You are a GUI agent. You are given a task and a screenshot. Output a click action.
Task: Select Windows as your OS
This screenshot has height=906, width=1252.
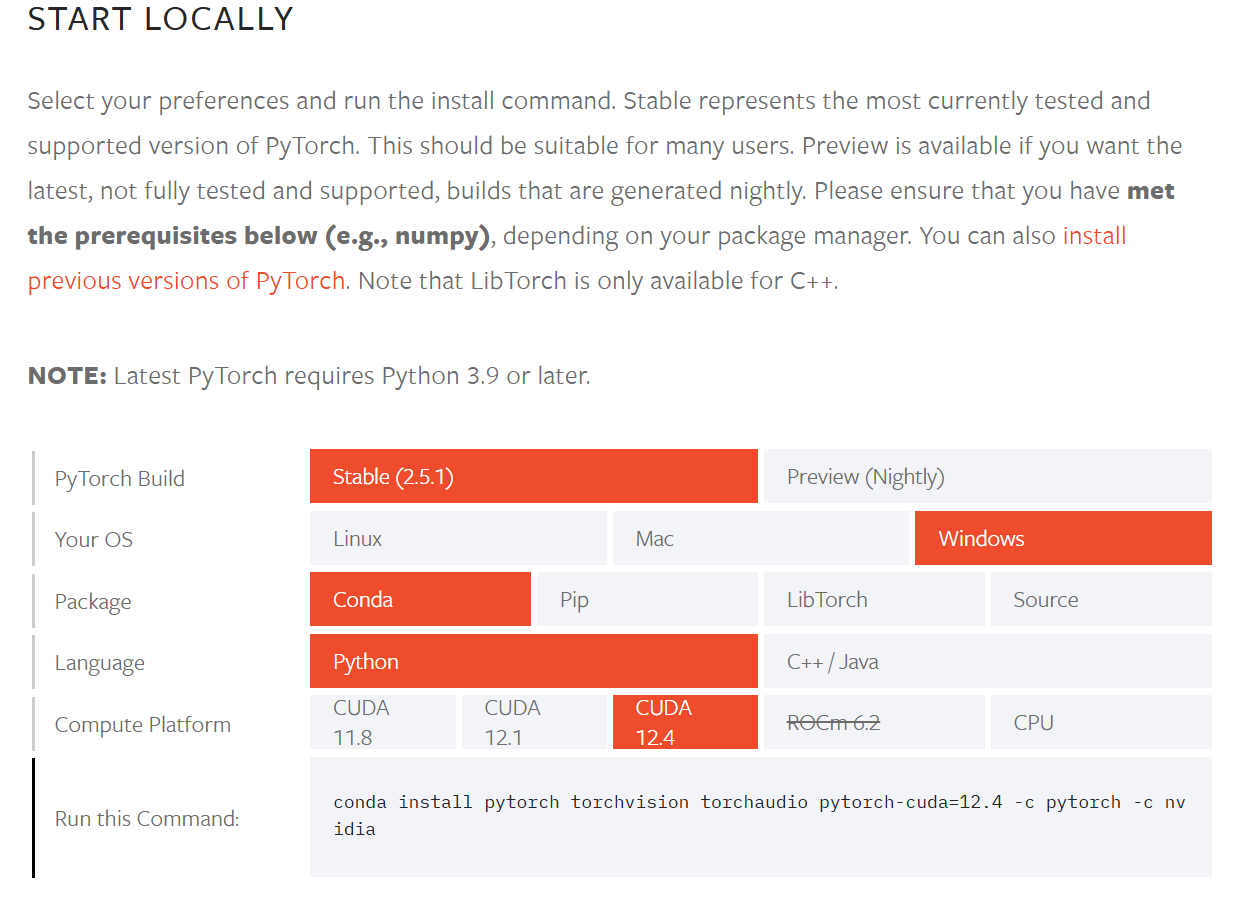pos(1063,538)
